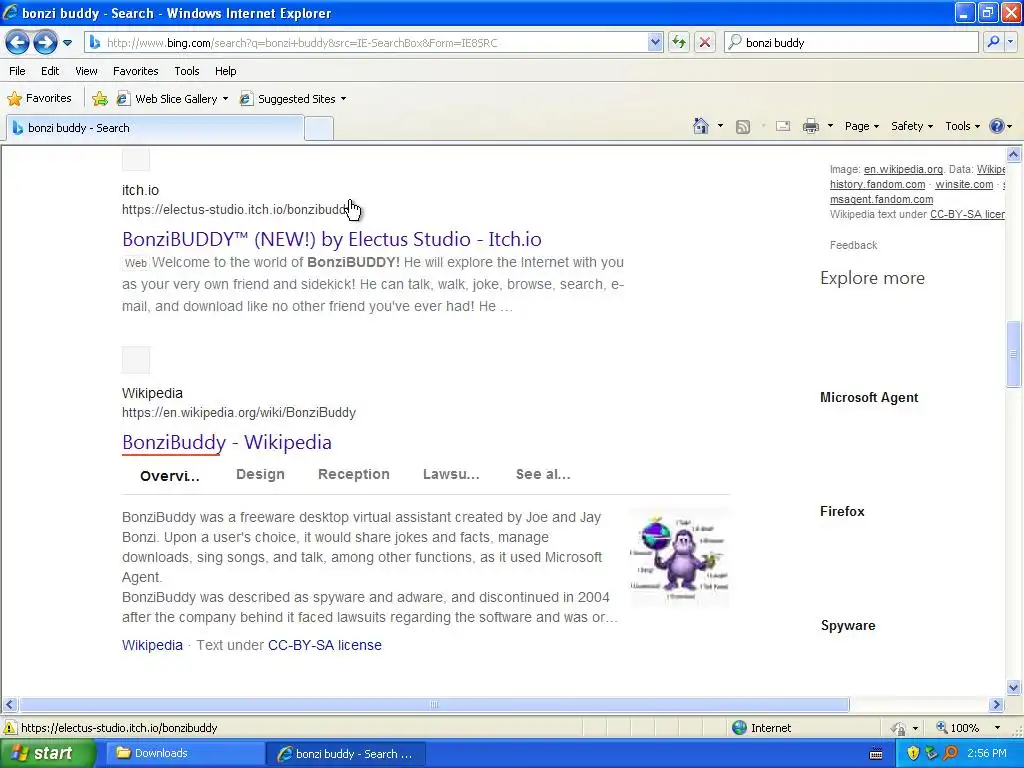Select the Overview tab of Wikipedia result
The image size is (1024, 768).
[x=170, y=475]
